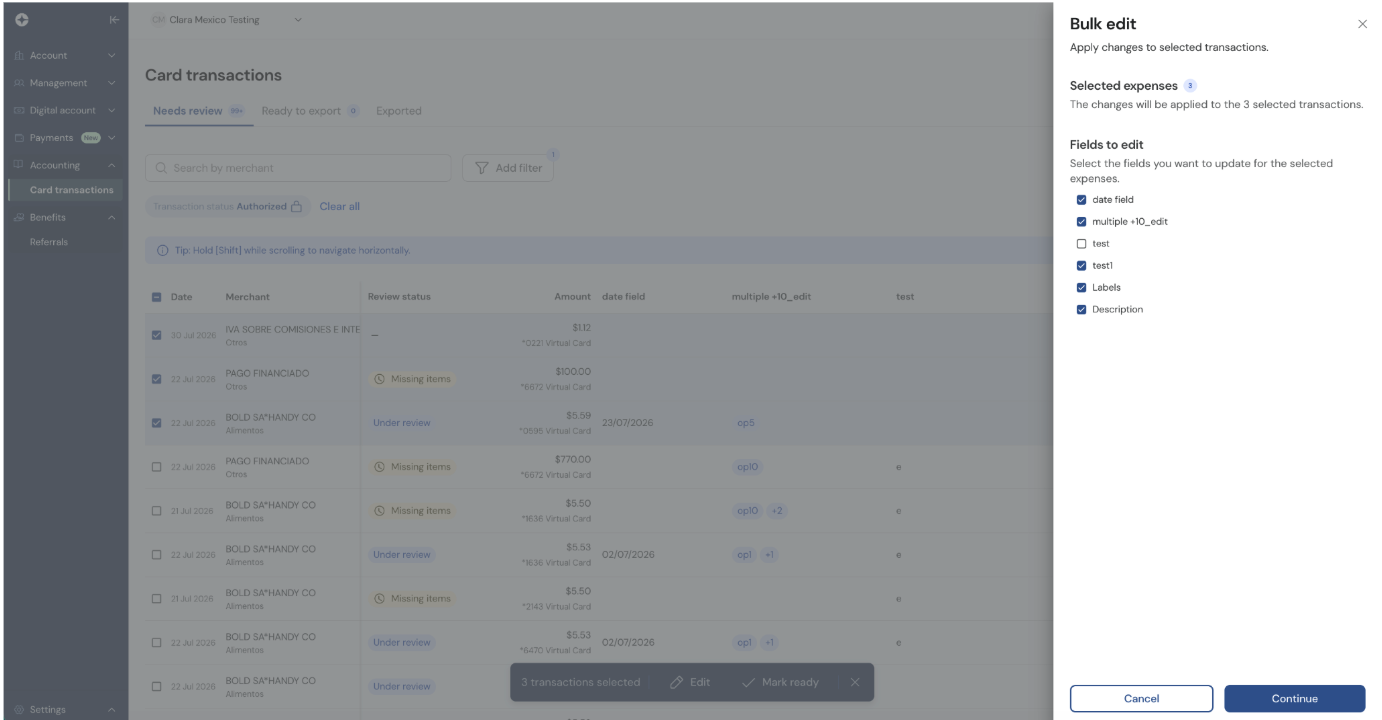Expand the Digital account chevron
1382x720 pixels.
pos(112,110)
